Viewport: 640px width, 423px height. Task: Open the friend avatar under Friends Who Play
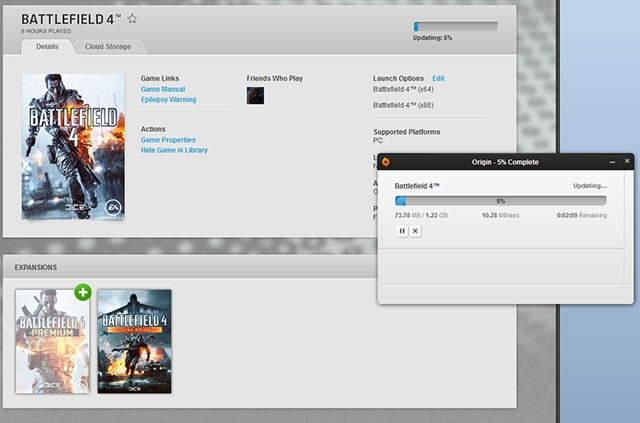pyautogui.click(x=255, y=96)
